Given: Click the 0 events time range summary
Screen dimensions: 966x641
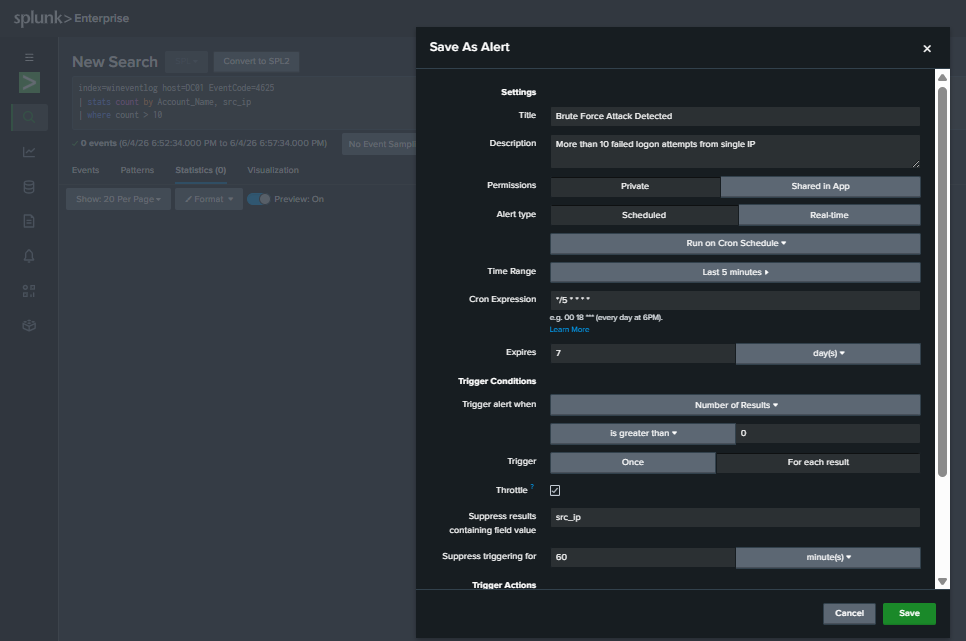Looking at the screenshot, I should click(x=203, y=144).
